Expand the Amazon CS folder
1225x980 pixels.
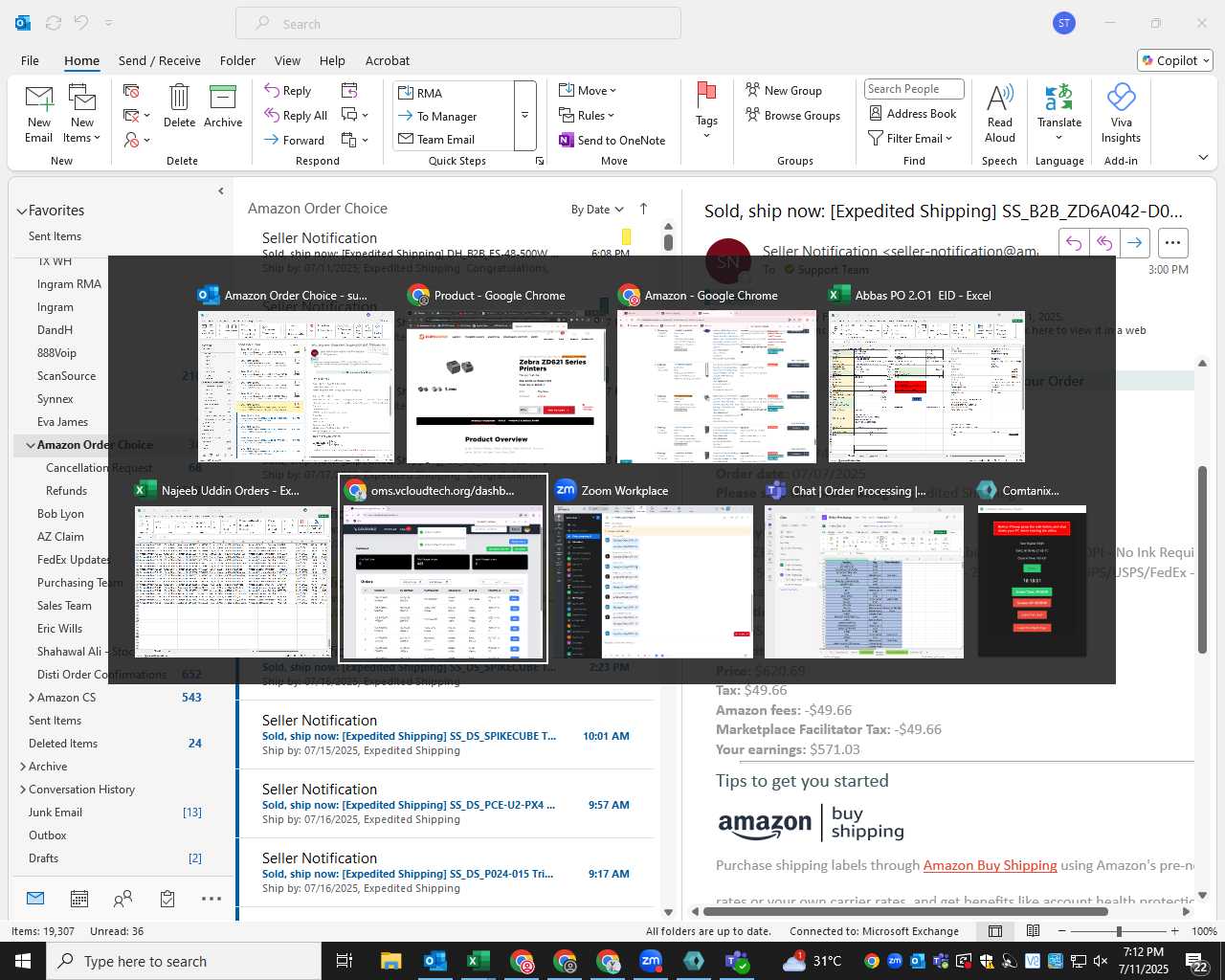click(32, 698)
